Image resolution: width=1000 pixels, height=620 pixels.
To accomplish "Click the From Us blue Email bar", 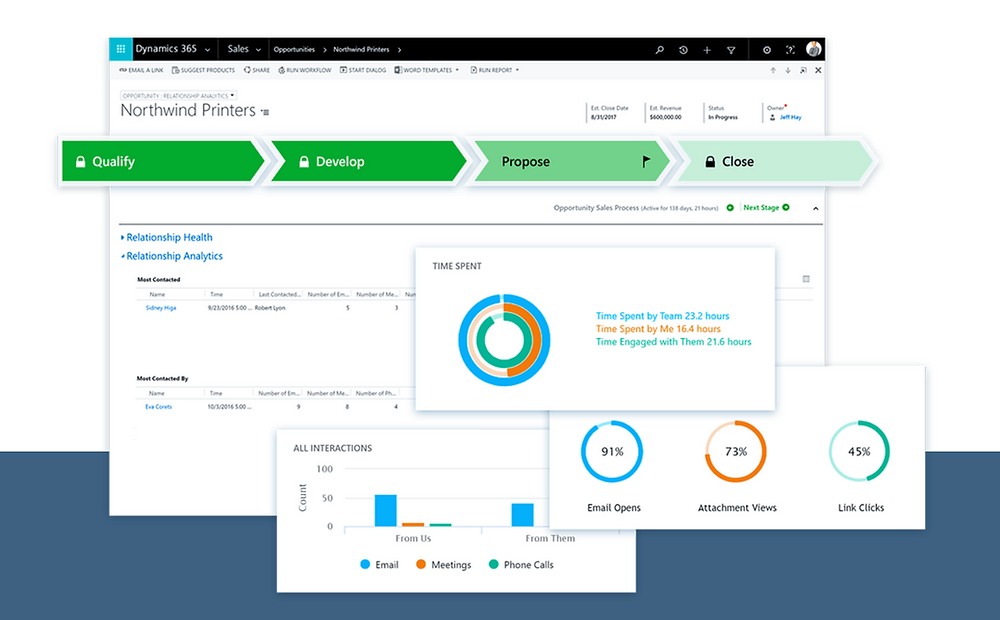I will pyautogui.click(x=385, y=510).
